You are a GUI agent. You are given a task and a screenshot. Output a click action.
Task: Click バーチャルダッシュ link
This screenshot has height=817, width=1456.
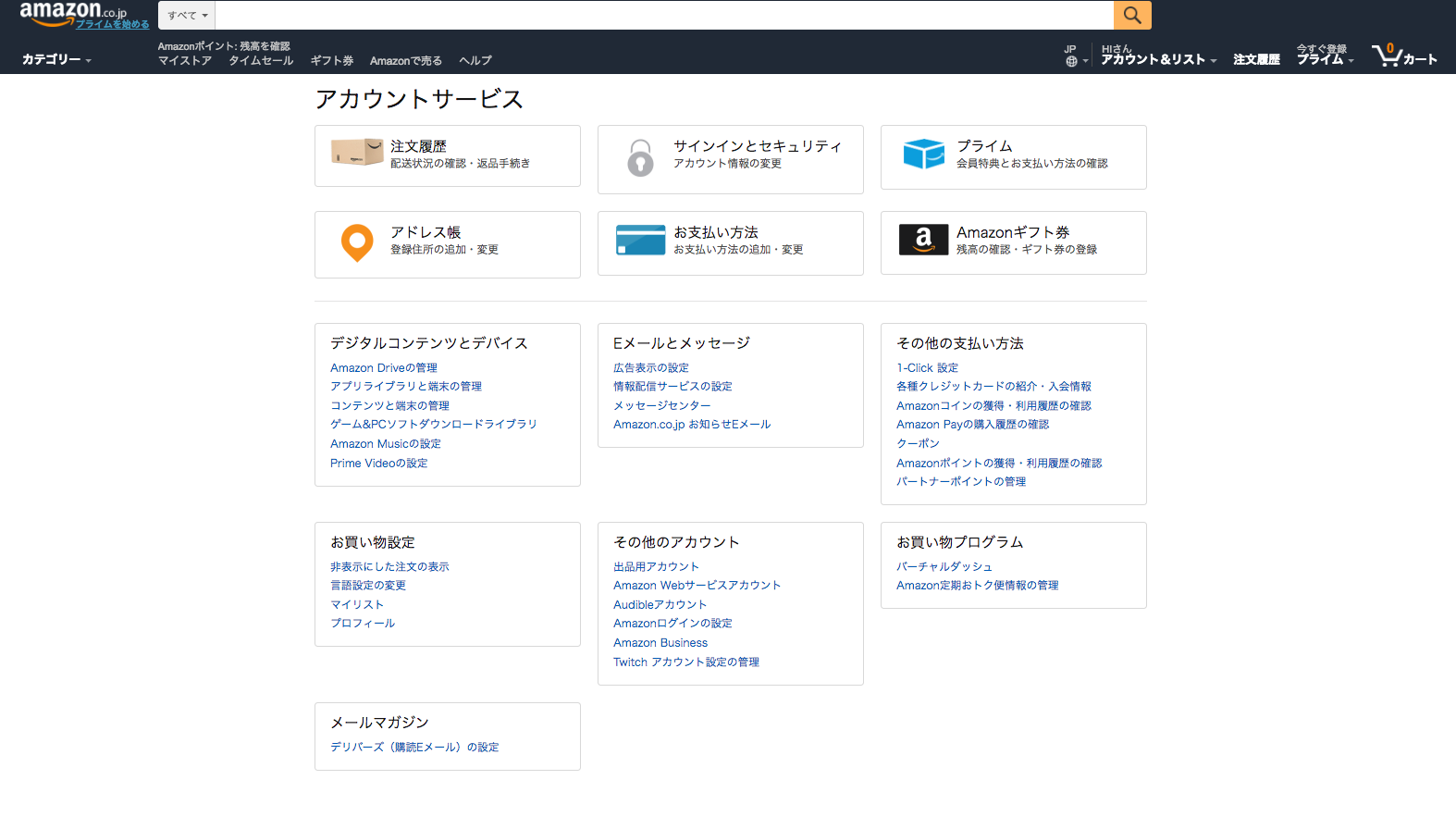944,567
